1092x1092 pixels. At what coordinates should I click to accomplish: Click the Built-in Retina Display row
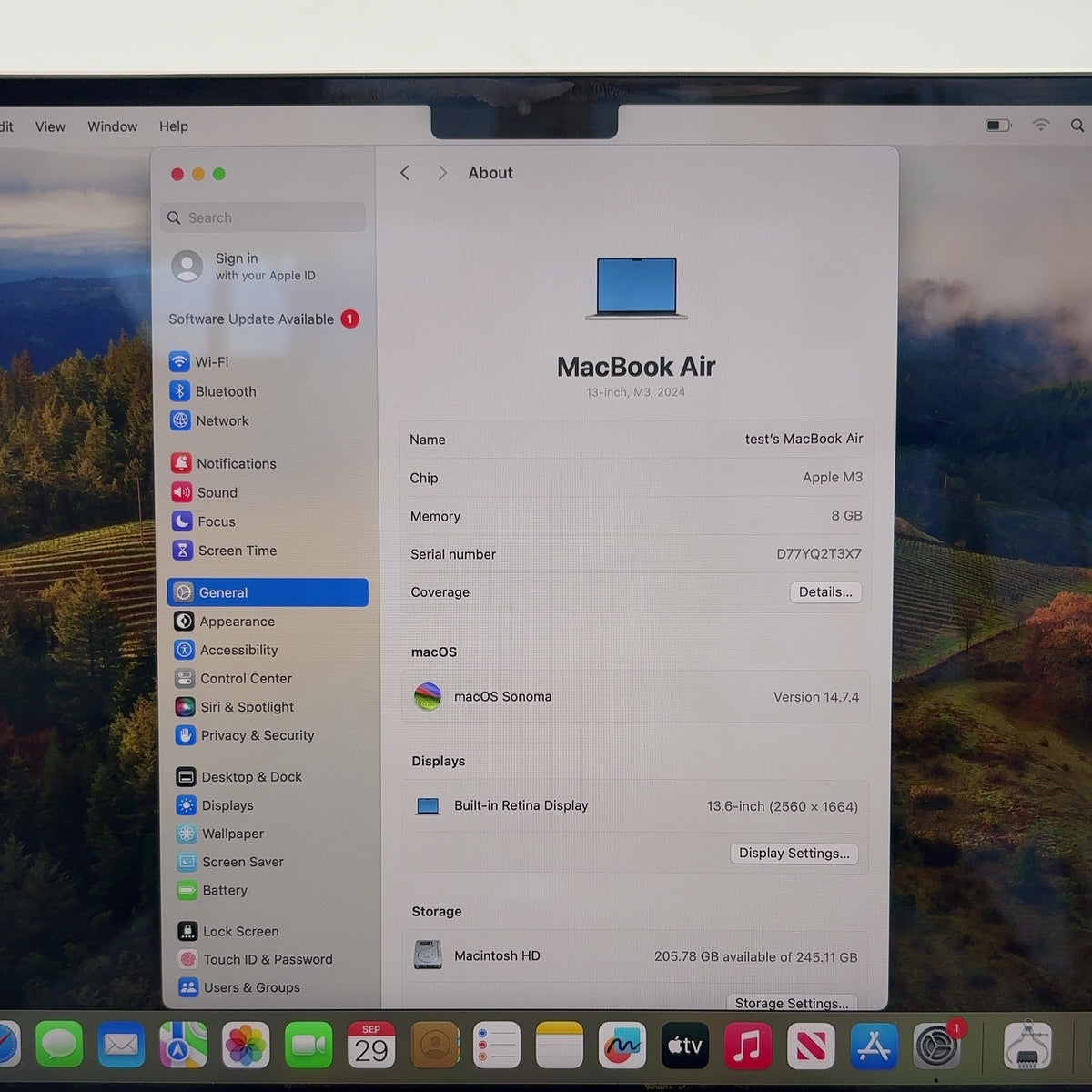click(x=636, y=806)
